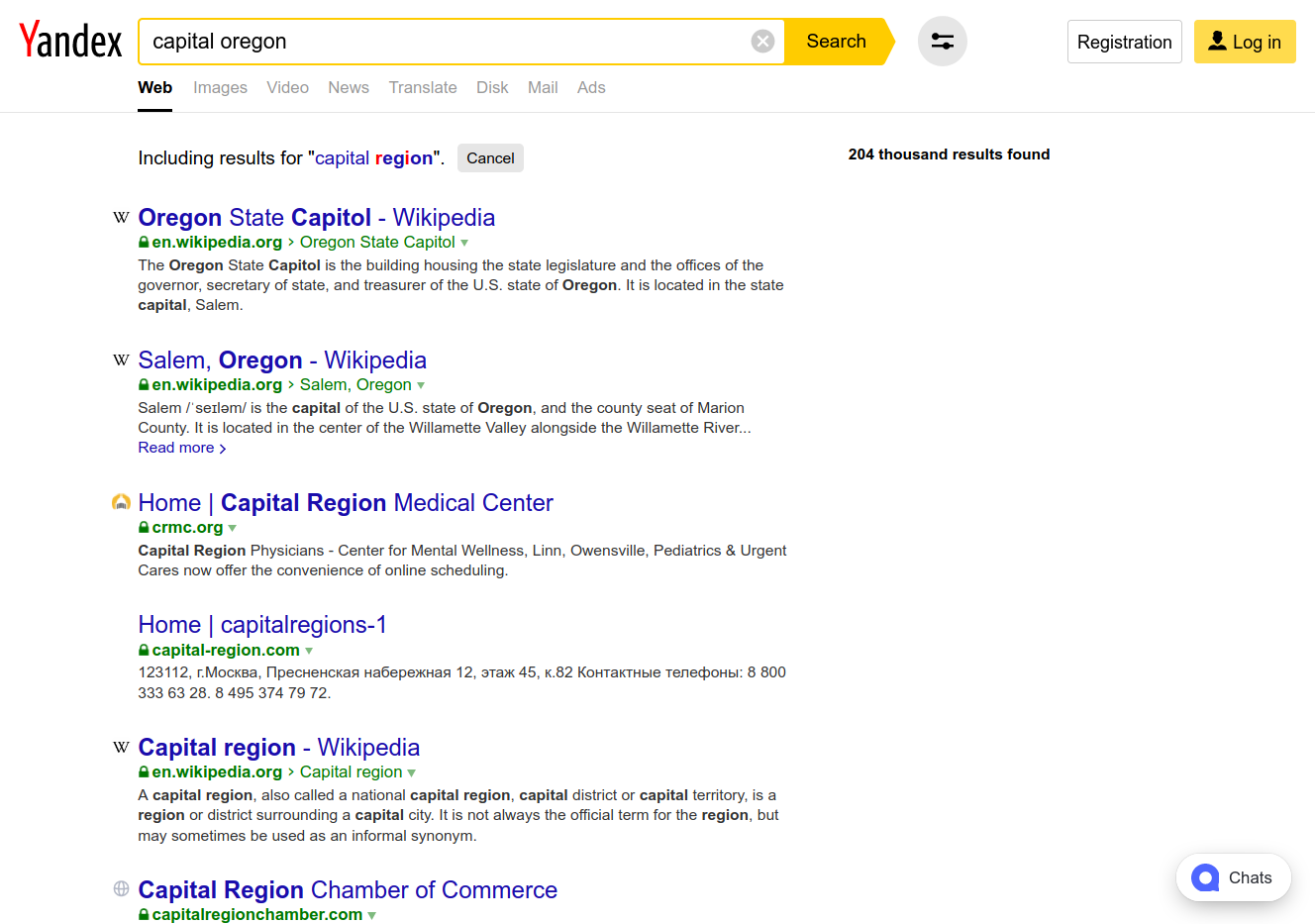The height and width of the screenshot is (924, 1315).
Task: Open Capital region - Wikipedia result
Action: tap(279, 748)
